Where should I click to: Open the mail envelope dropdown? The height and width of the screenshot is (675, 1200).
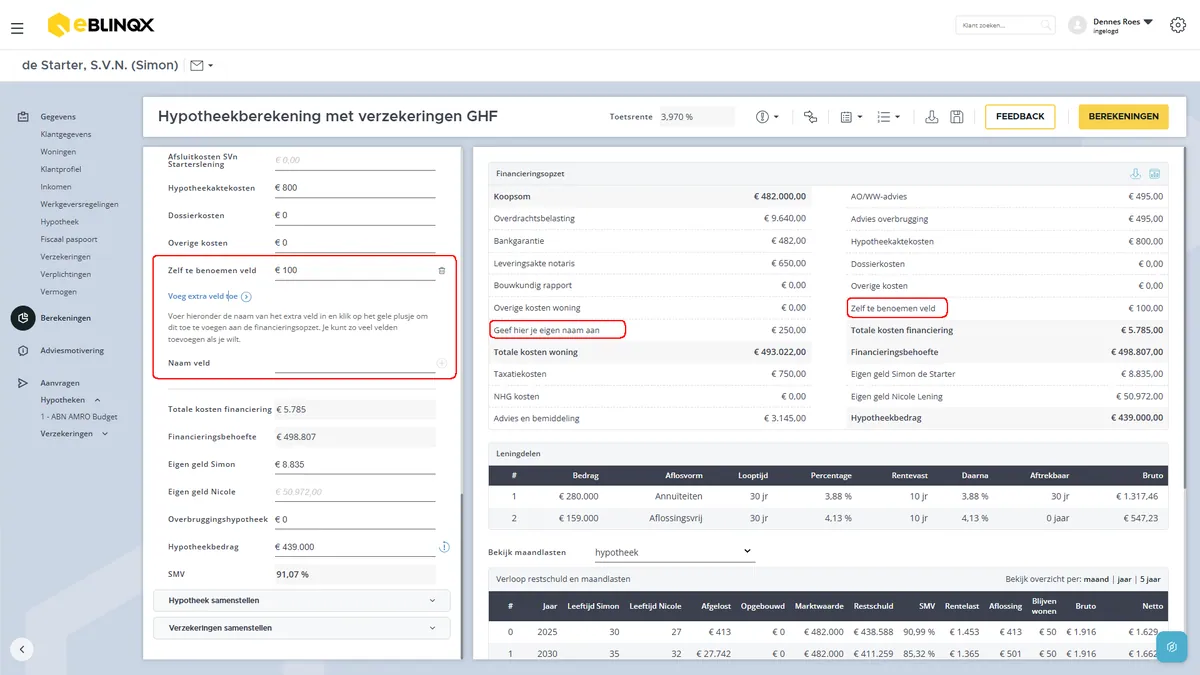point(201,66)
